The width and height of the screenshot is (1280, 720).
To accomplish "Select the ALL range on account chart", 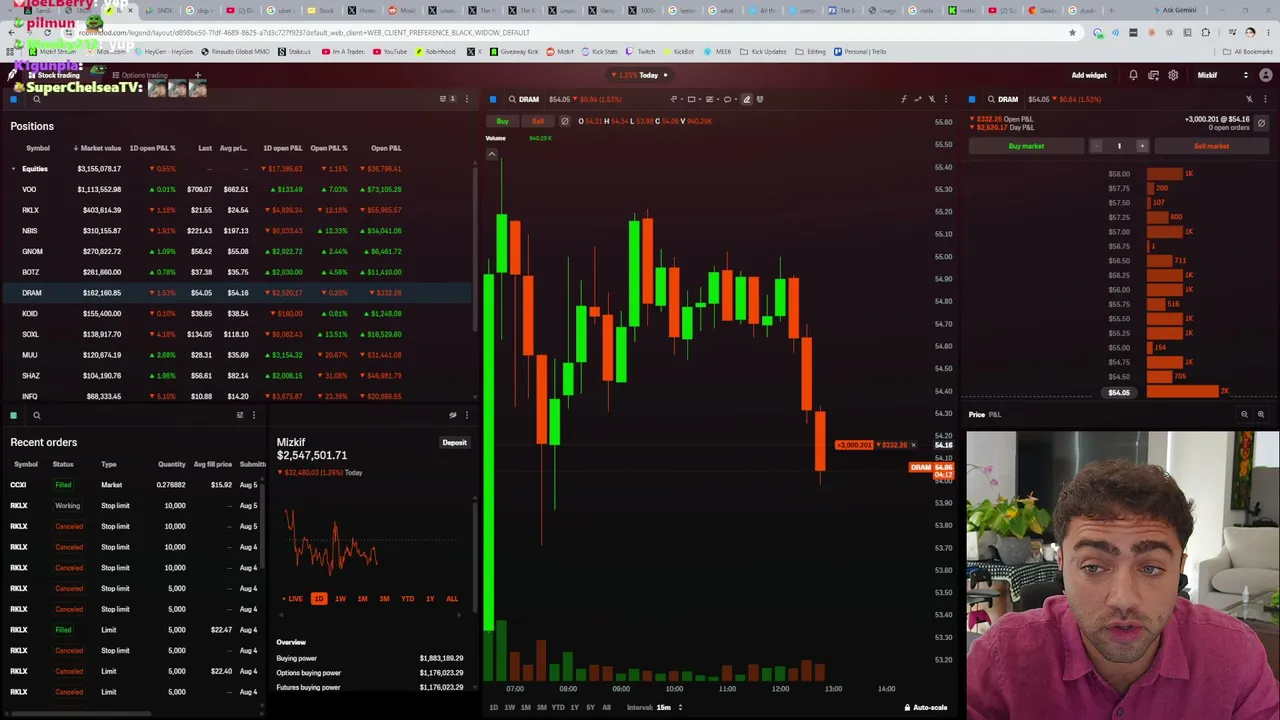I will [x=452, y=599].
